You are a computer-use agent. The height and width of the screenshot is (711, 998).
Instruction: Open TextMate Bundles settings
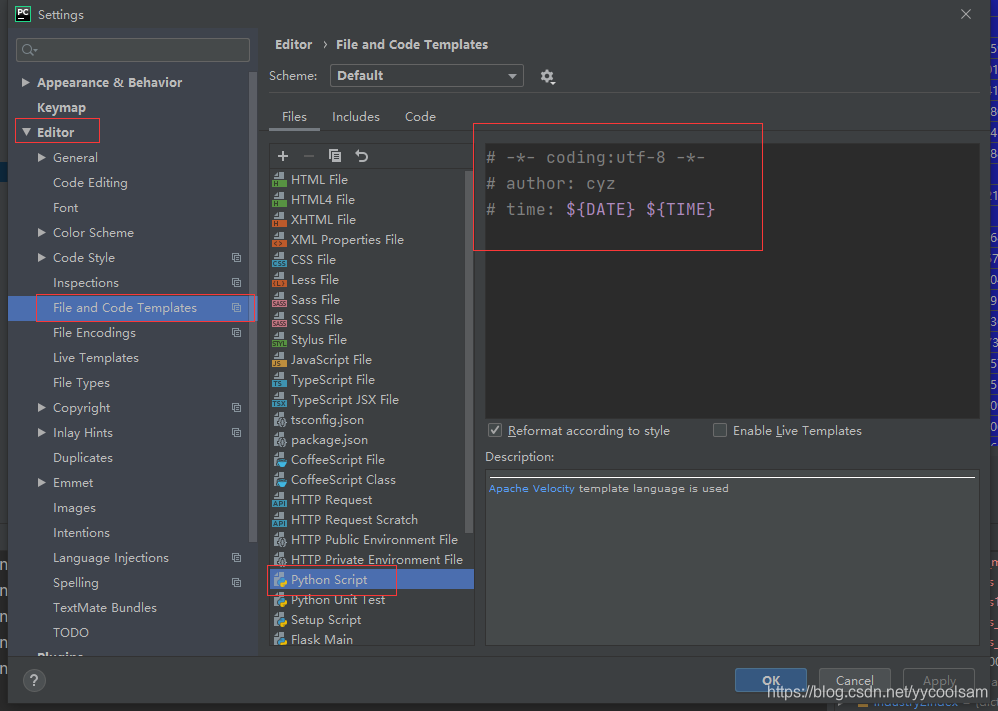point(105,608)
